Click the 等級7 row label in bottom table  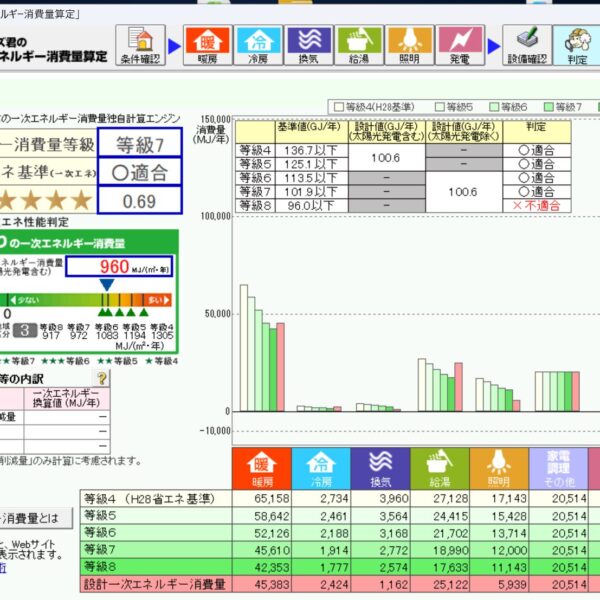pos(156,549)
